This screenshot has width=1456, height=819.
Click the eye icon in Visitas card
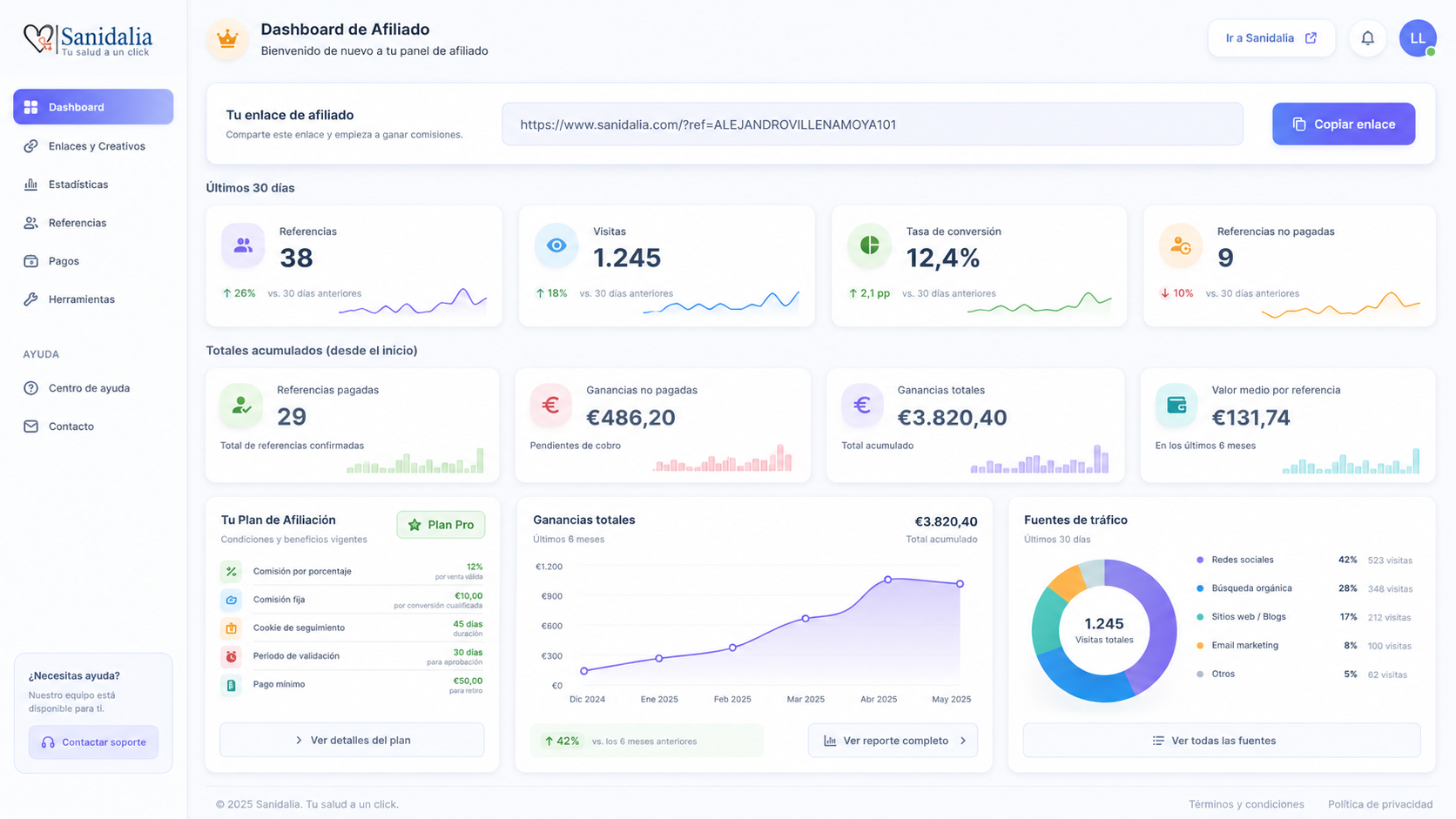[556, 245]
